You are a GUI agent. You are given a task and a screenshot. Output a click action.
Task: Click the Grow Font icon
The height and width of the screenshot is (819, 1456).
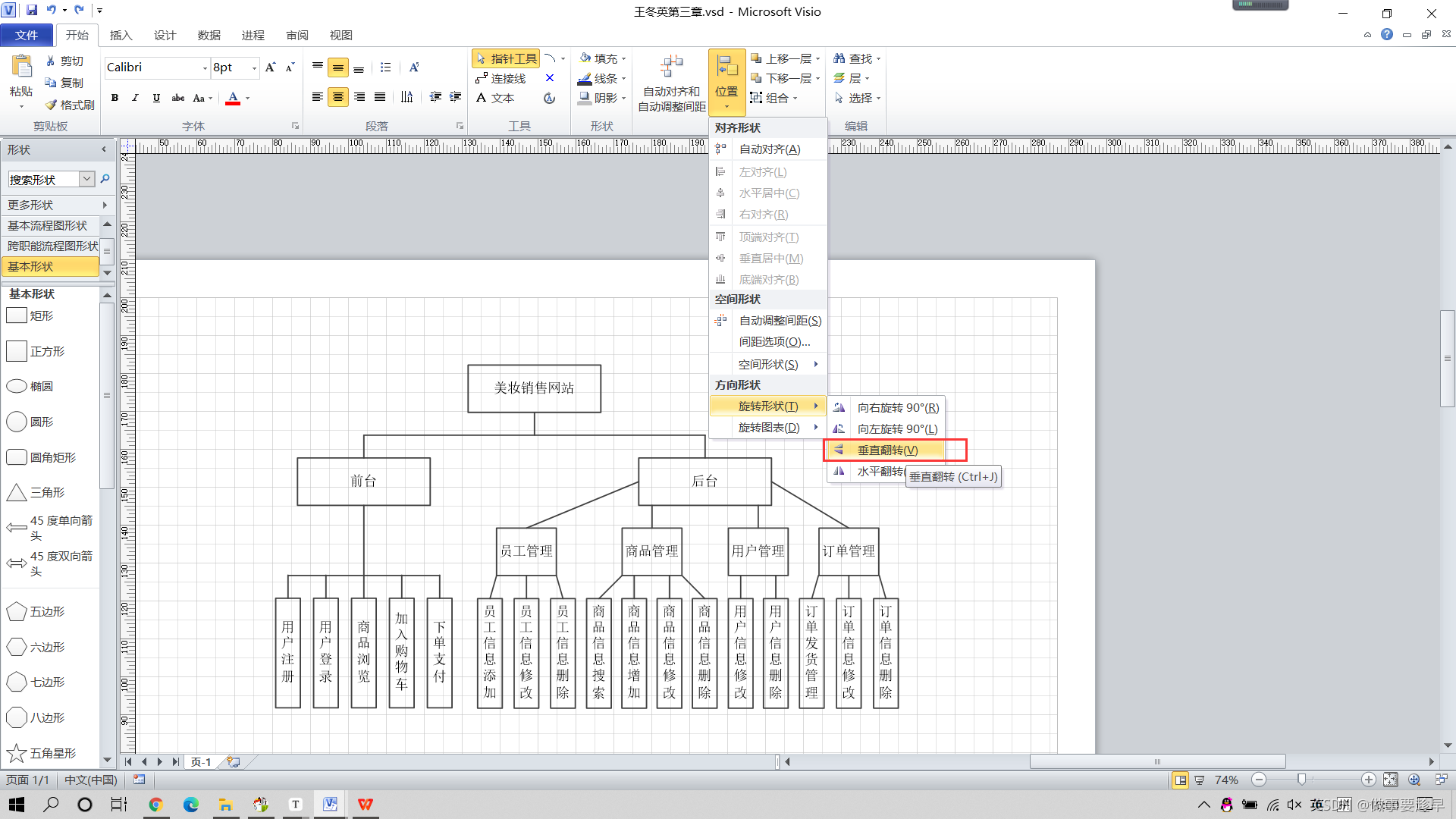271,67
